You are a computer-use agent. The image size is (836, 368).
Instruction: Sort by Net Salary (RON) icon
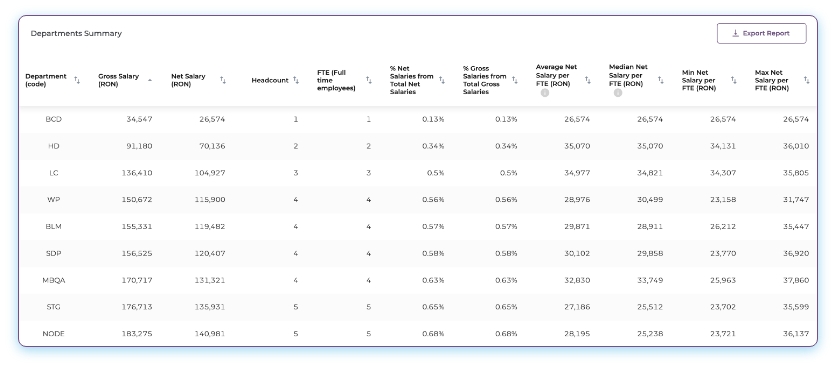pyautogui.click(x=223, y=80)
